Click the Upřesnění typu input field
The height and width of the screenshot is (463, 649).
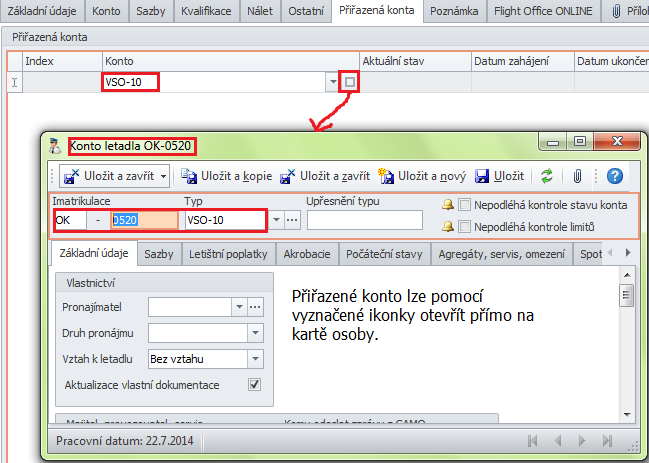click(x=364, y=220)
